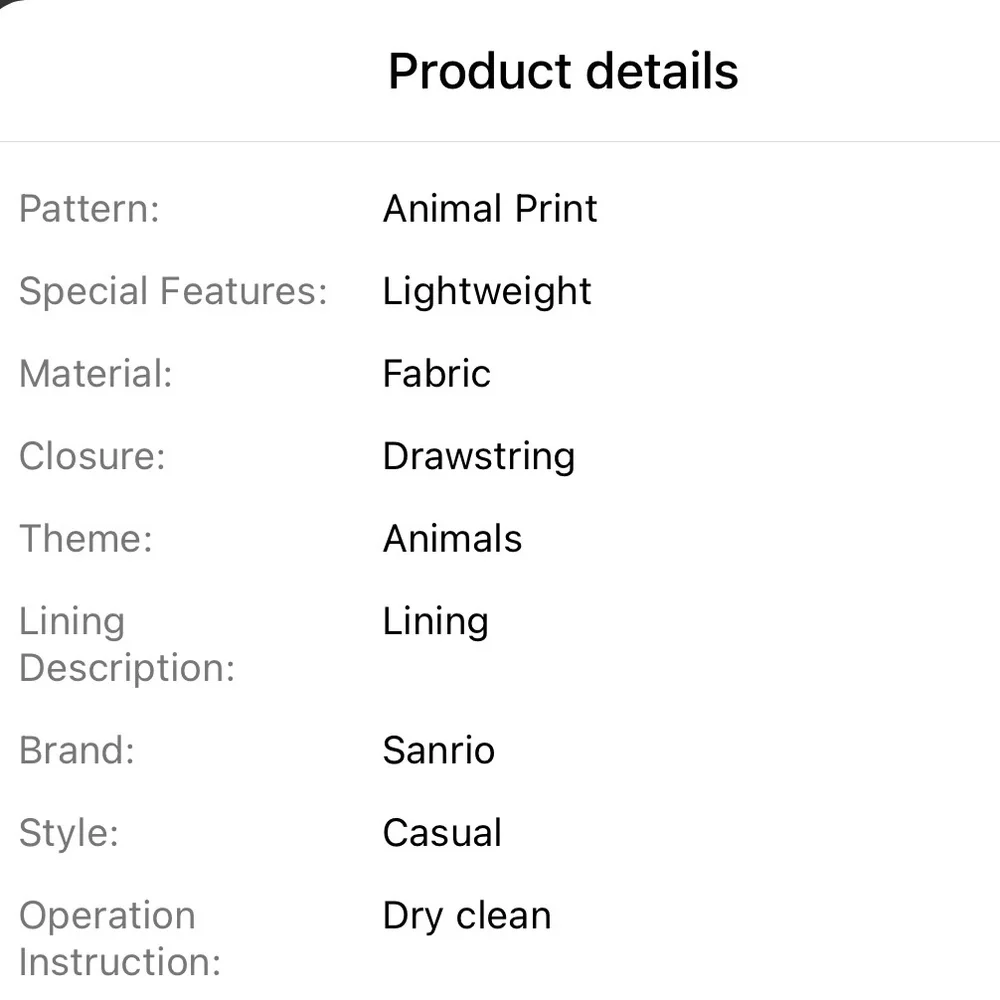Tap the Animal Print value
Image resolution: width=1000 pixels, height=1000 pixels.
pos(490,209)
